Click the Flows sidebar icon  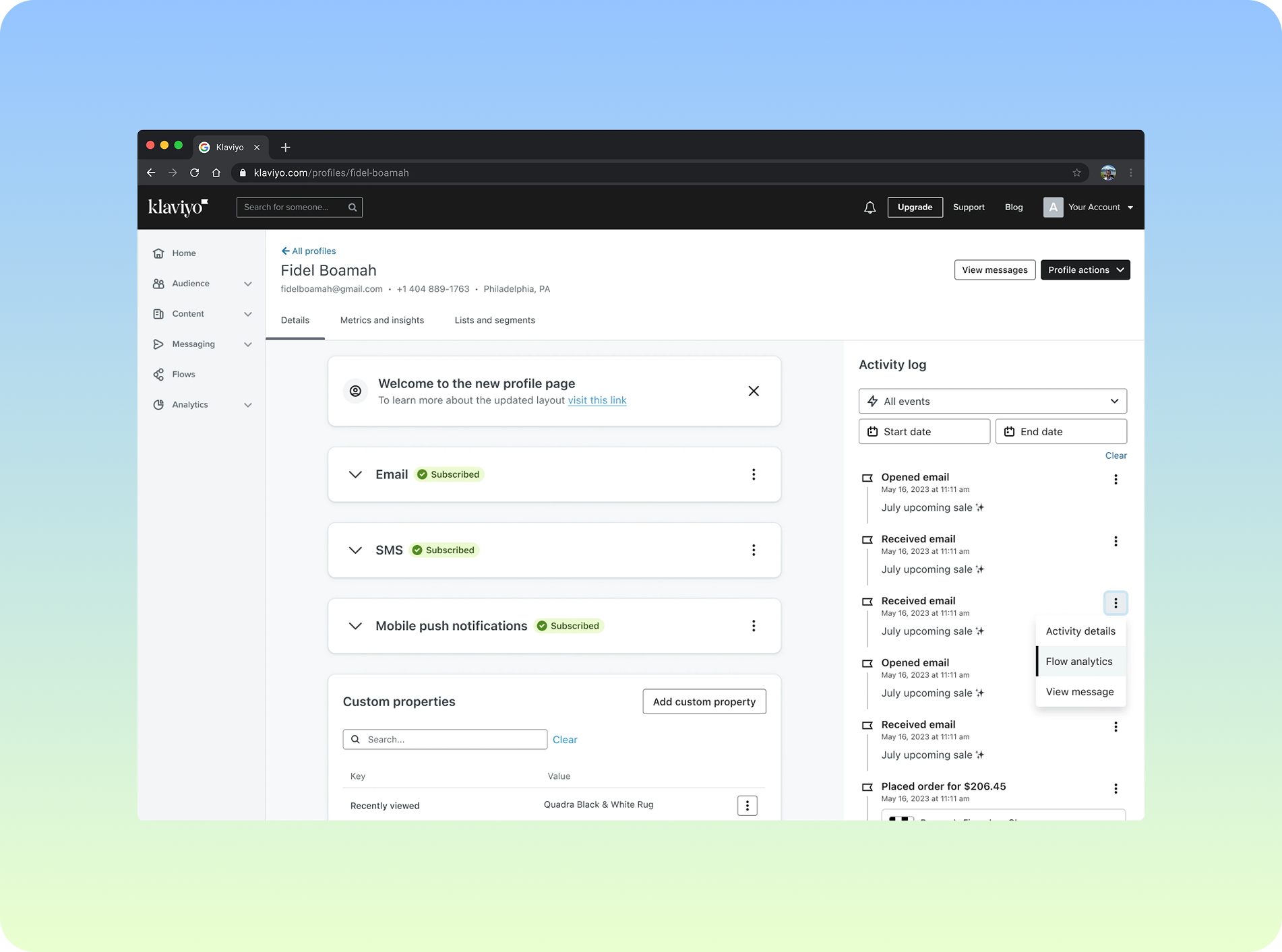point(158,374)
